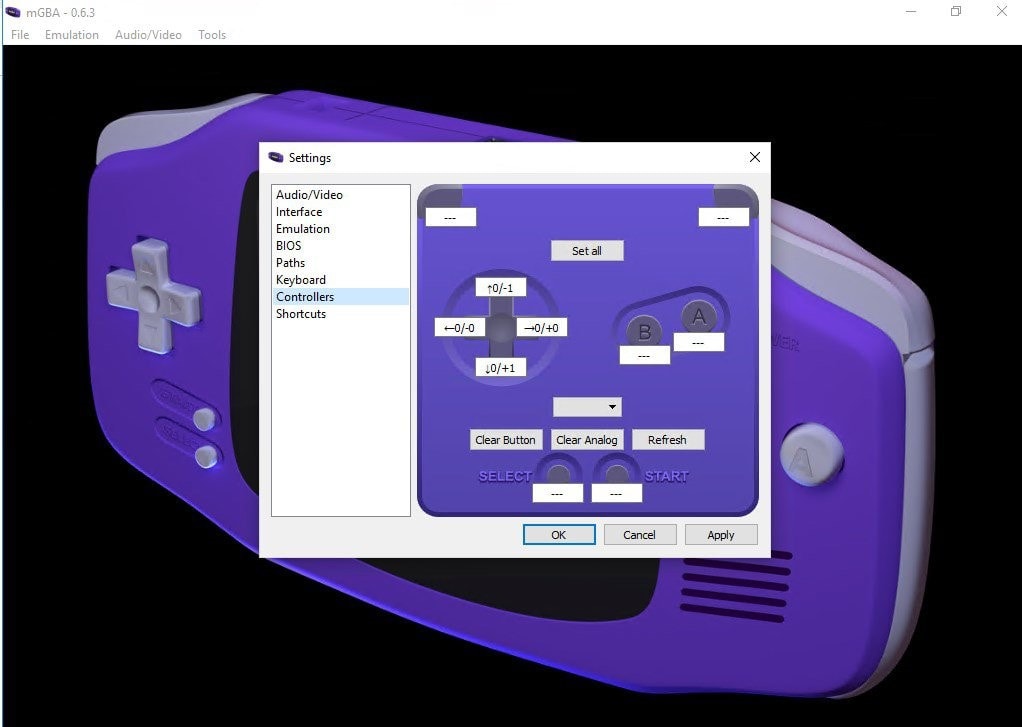Screen dimensions: 1022x727
Task: Minimize the mGBA window
Action: pyautogui.click(x=911, y=11)
